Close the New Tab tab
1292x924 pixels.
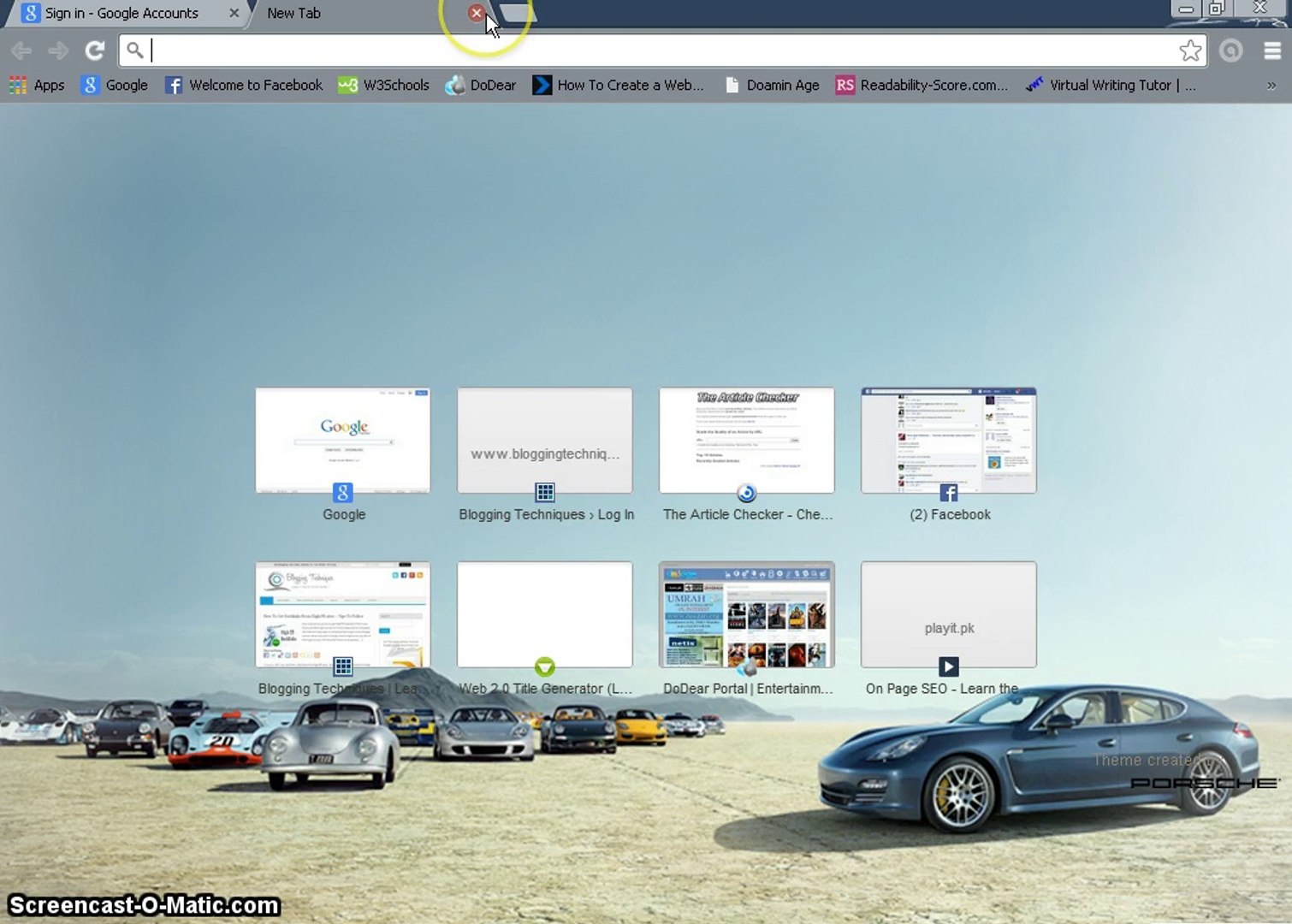pyautogui.click(x=477, y=14)
